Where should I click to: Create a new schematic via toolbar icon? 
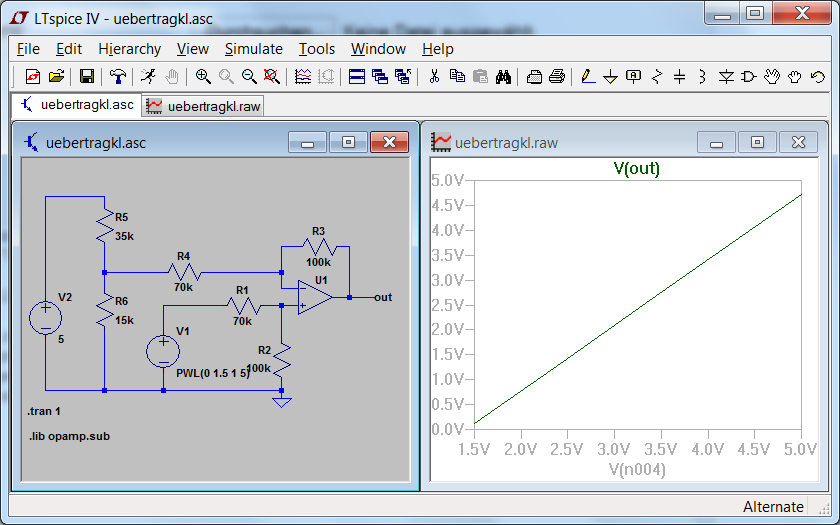click(33, 77)
